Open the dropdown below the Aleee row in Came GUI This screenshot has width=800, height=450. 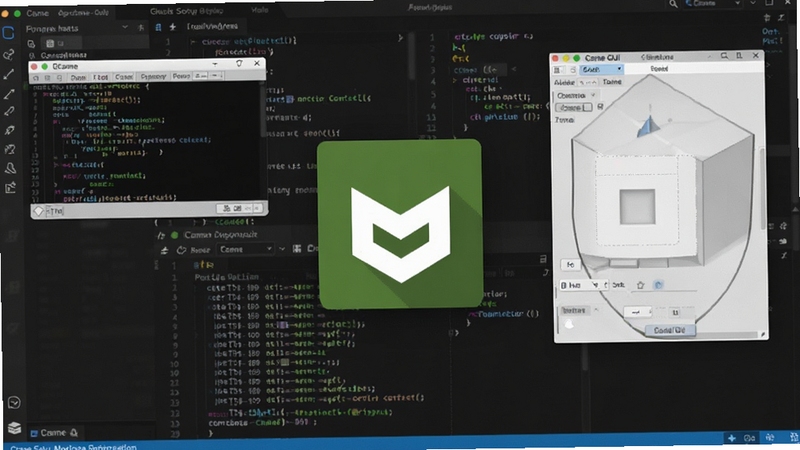pos(576,95)
